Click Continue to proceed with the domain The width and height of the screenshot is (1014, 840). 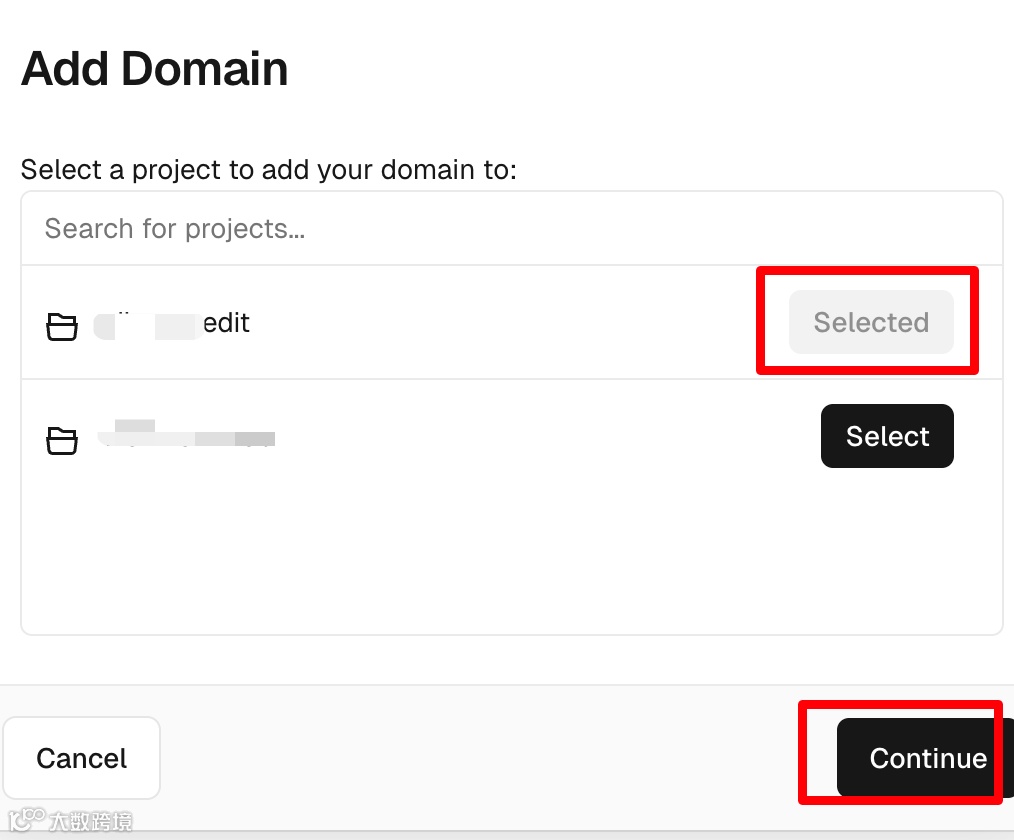pyautogui.click(x=924, y=758)
